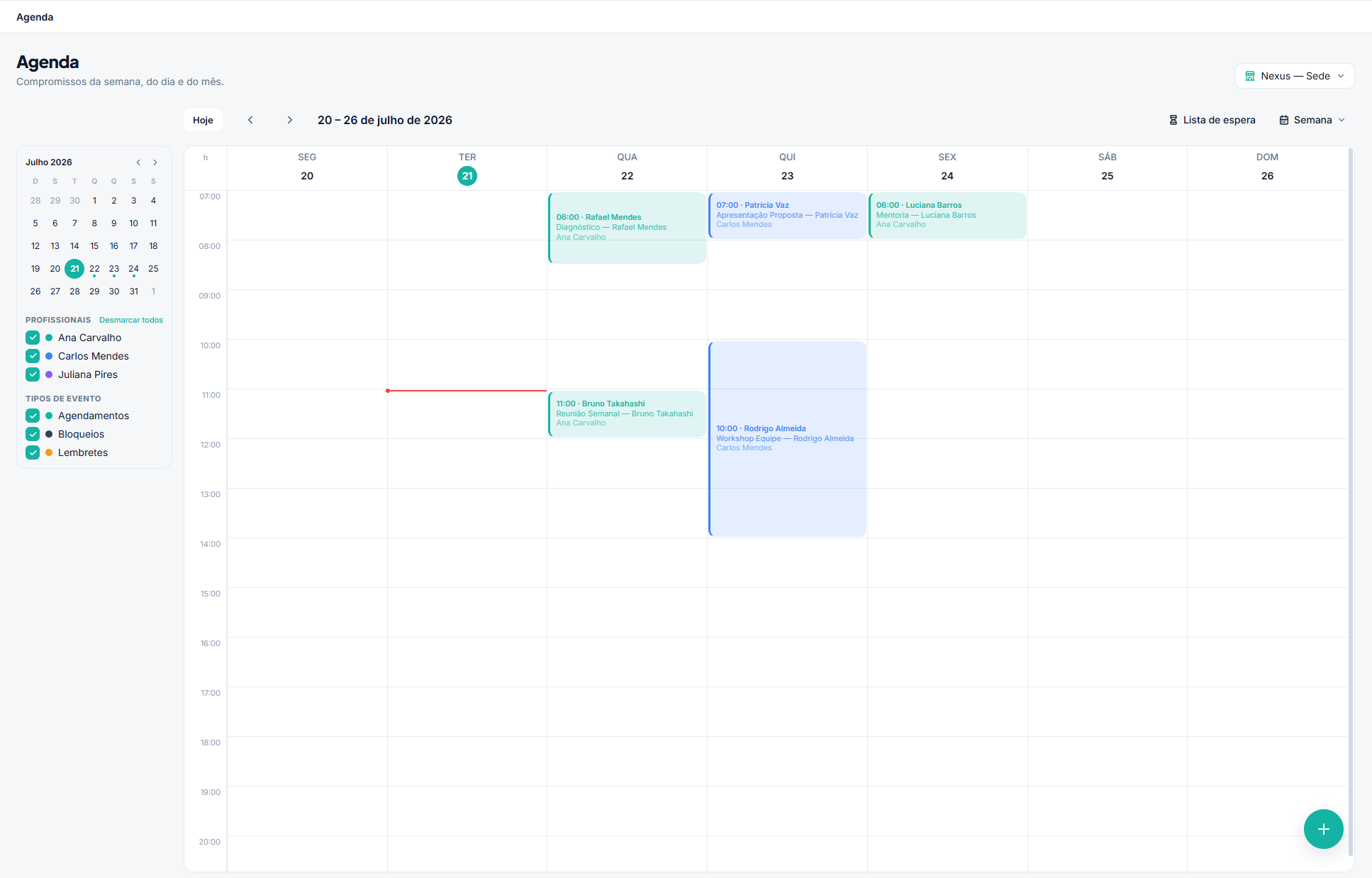This screenshot has width=1372, height=878.
Task: Open the Agenda breadcrumb at top
Action: tap(35, 17)
